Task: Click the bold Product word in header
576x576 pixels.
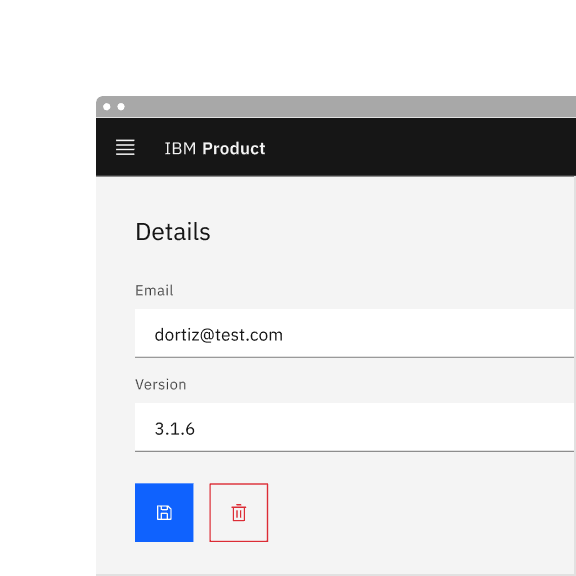Action: pyautogui.click(x=234, y=148)
